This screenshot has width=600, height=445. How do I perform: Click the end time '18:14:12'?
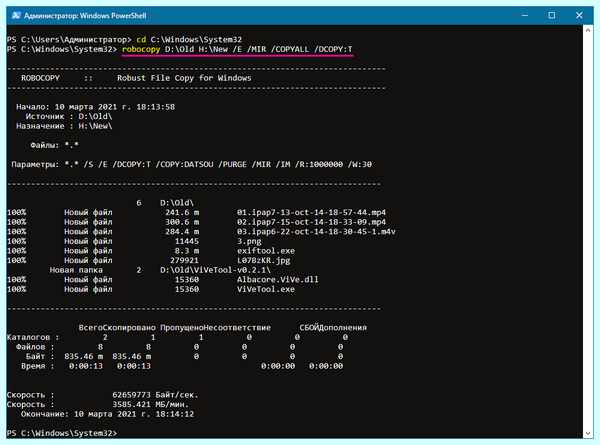click(174, 414)
